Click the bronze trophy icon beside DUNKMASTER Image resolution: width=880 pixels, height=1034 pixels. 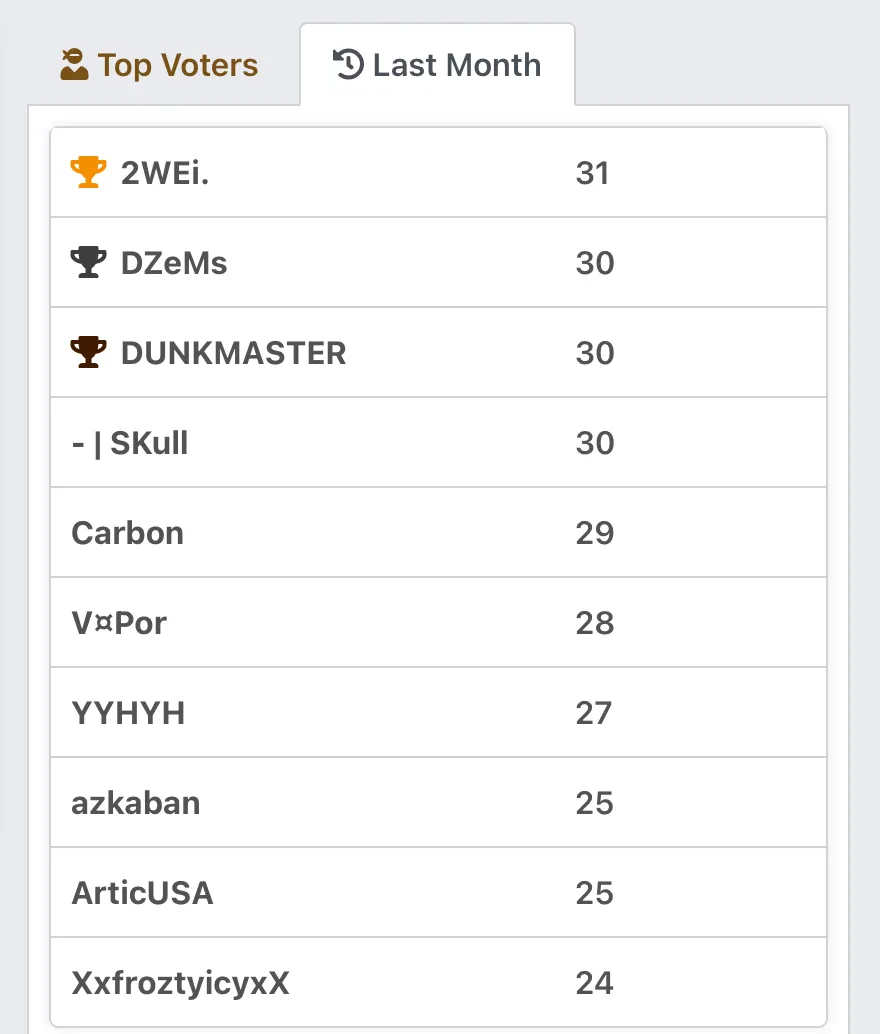tap(88, 352)
